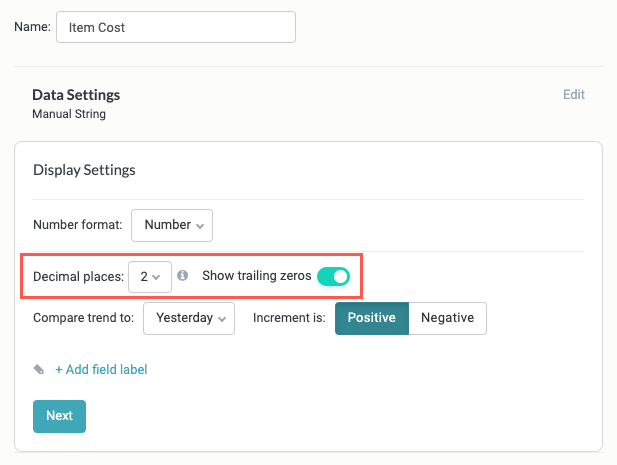Click the Next button
Screen dimensions: 617x465
pos(59,416)
